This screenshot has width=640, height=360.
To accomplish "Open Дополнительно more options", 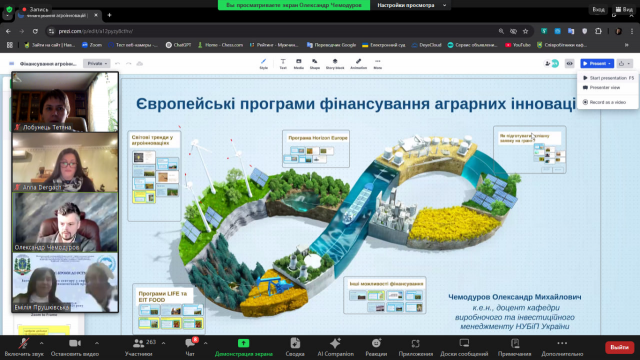I will coord(562,347).
